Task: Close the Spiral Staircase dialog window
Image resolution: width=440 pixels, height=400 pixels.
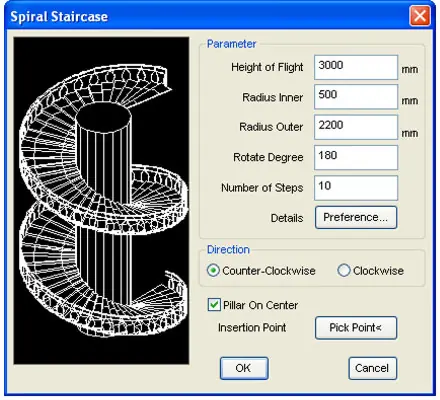Action: pos(420,16)
